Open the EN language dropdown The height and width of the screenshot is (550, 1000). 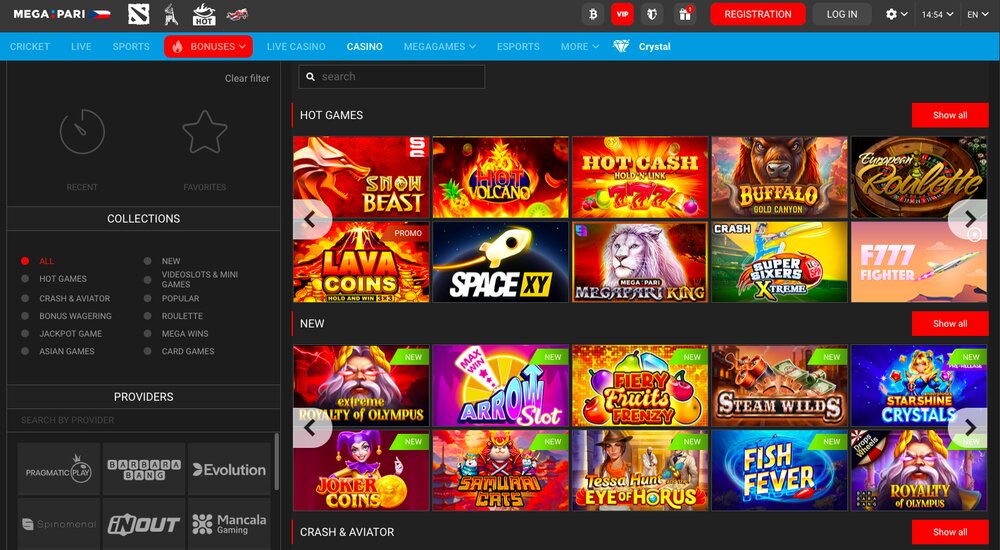coord(977,14)
